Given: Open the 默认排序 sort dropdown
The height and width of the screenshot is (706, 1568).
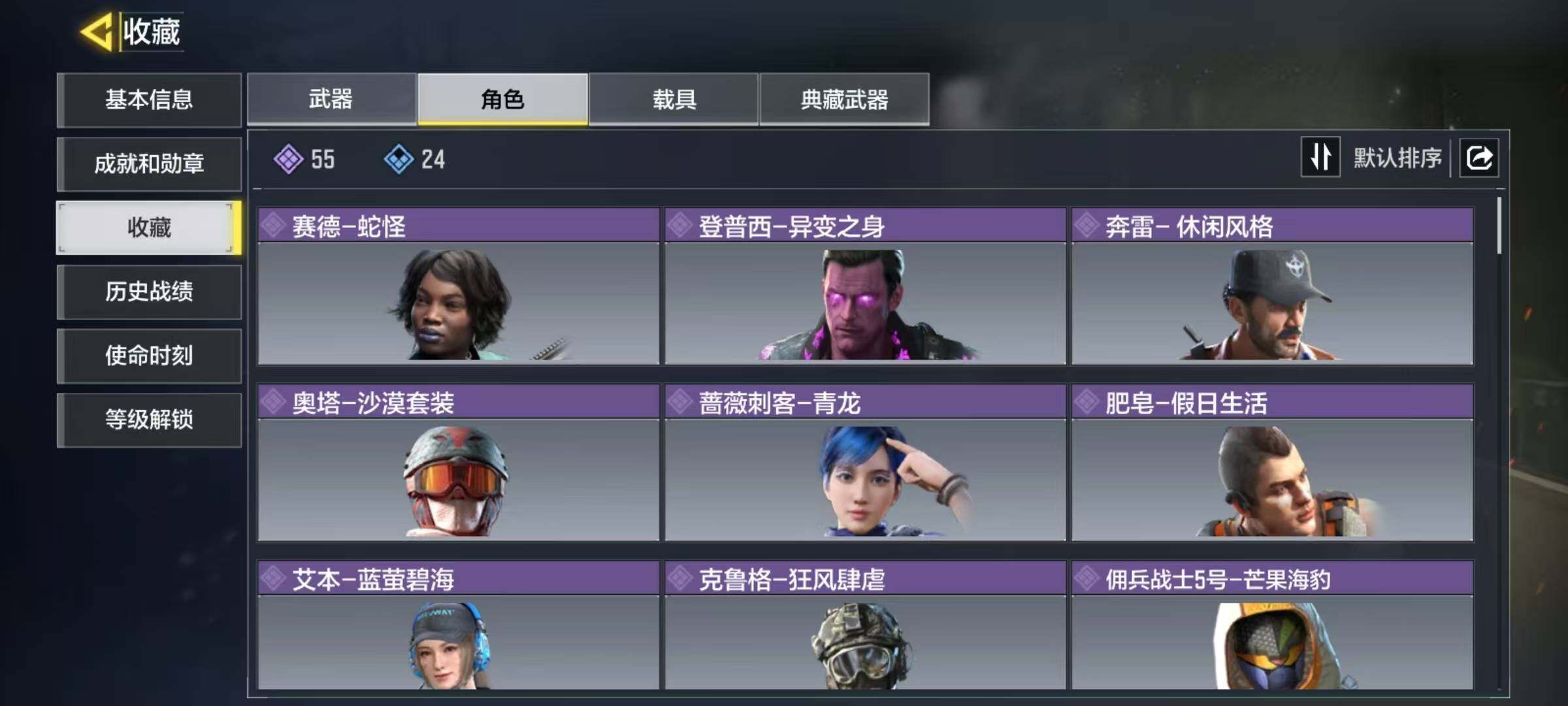Looking at the screenshot, I should 1397,158.
